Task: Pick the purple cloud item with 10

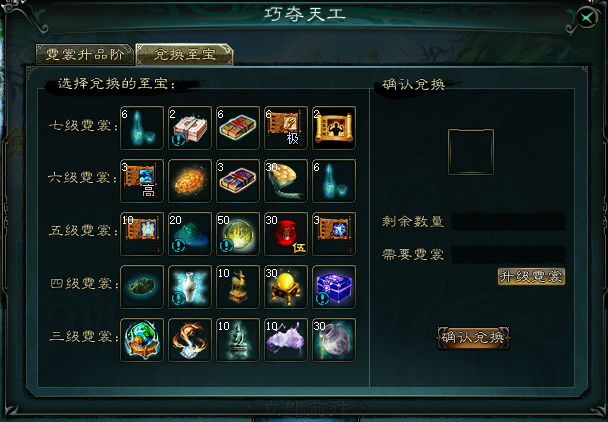Action: (x=286, y=340)
